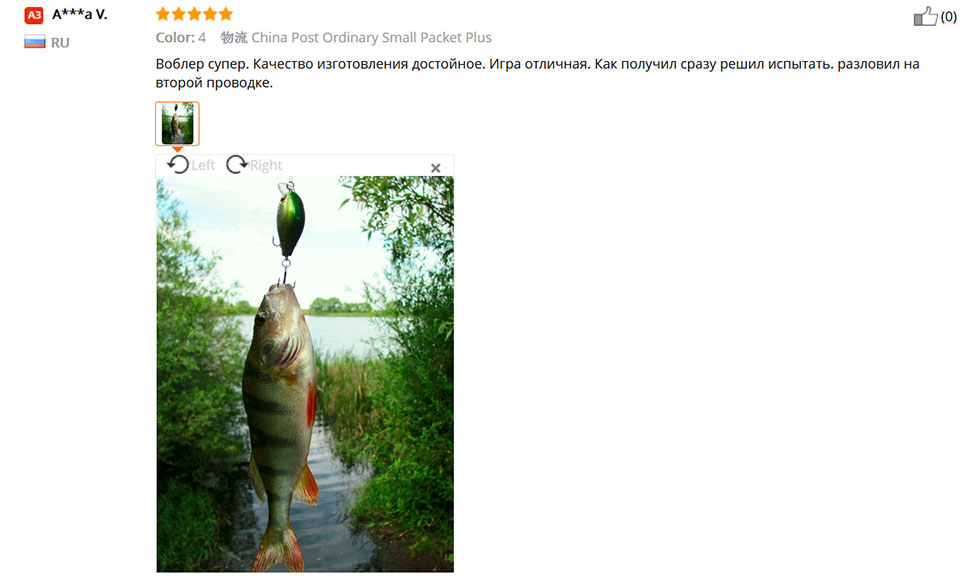Click the 'Color: 4' variant text
Viewport: 960px width, 579px height.
(181, 37)
